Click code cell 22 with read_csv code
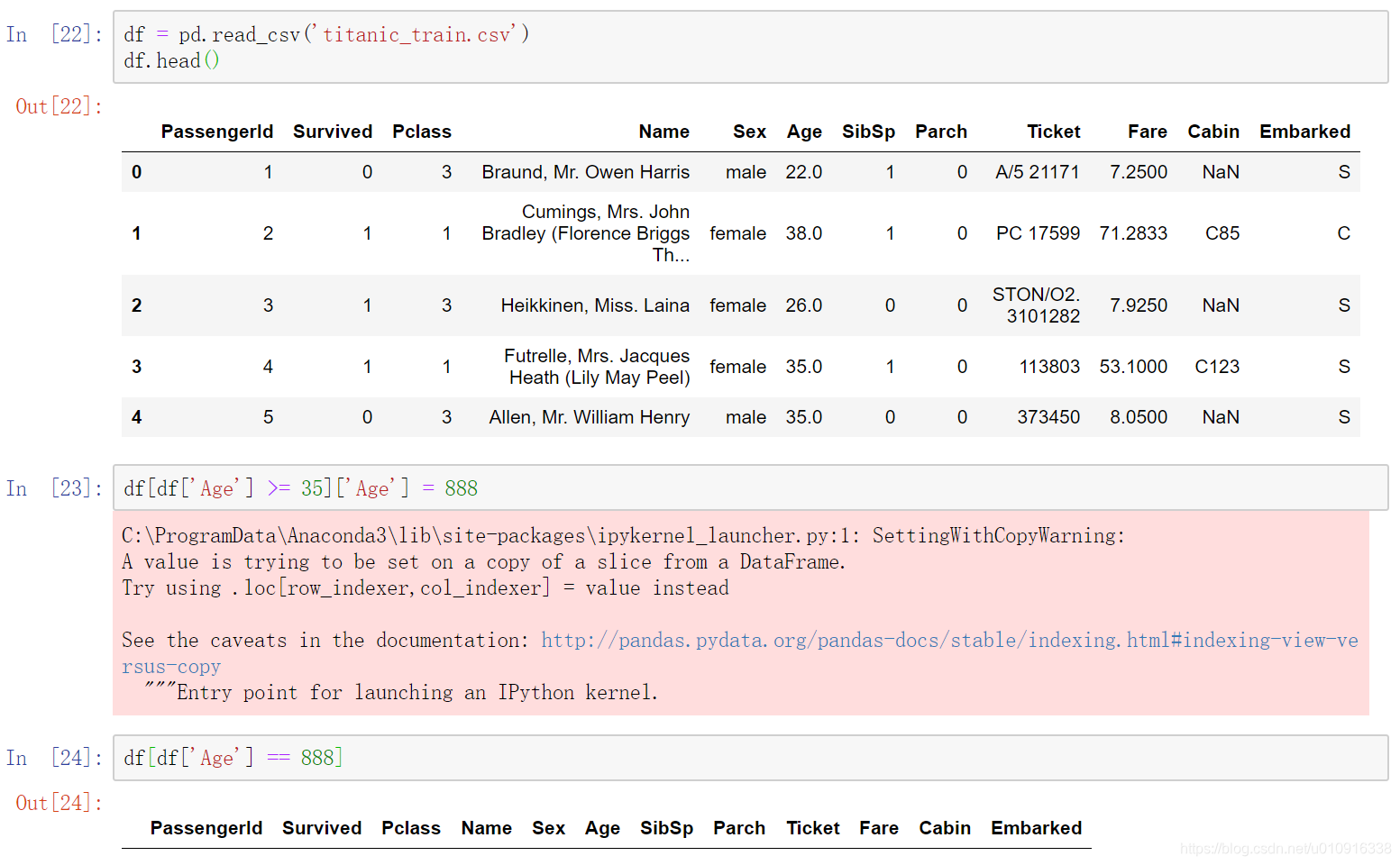Screen dimensions: 1400x865 pyautogui.click(x=750, y=47)
